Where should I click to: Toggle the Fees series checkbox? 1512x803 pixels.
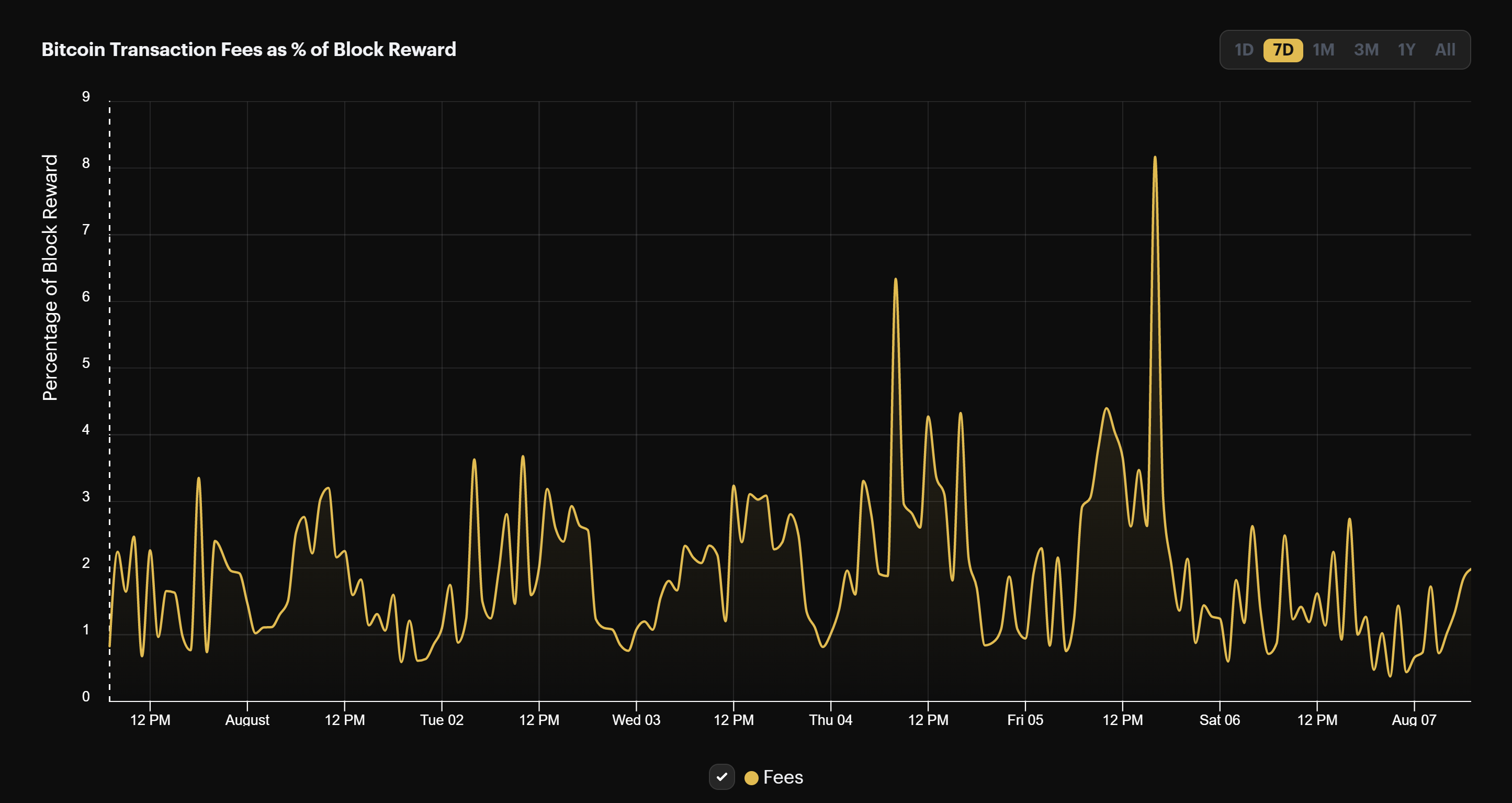pos(722,777)
